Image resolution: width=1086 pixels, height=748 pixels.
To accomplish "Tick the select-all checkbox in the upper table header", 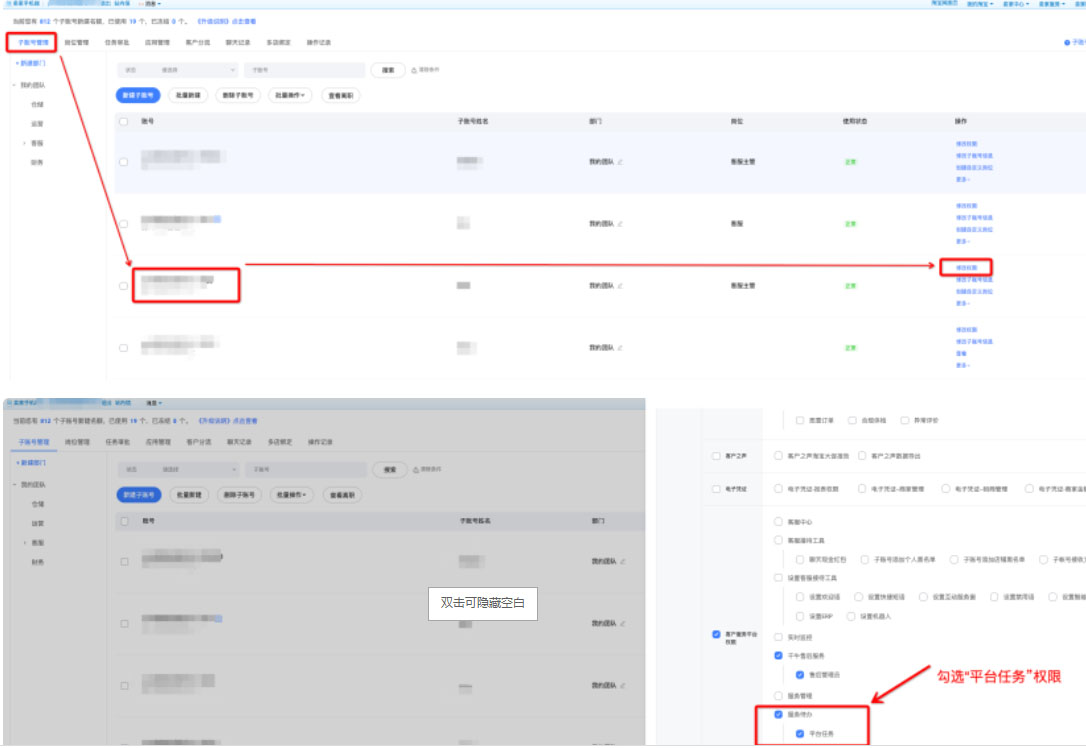I will pyautogui.click(x=124, y=121).
